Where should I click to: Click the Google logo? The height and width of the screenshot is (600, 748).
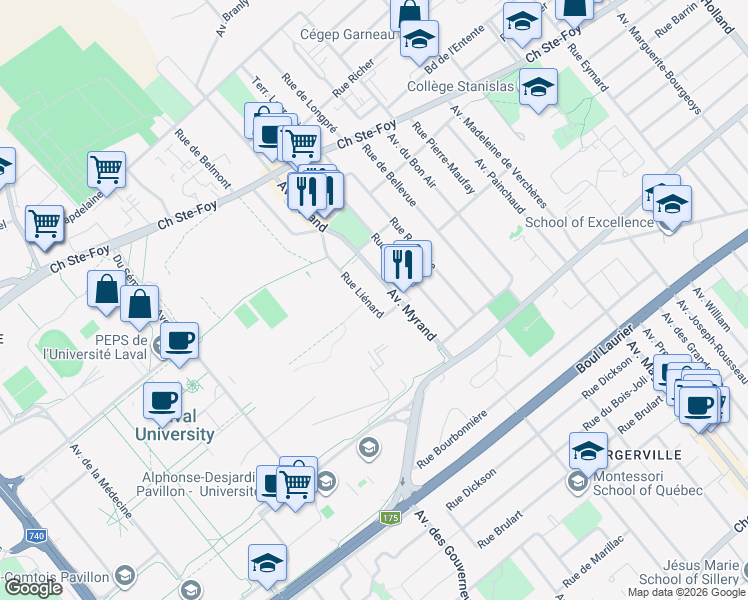tap(33, 589)
